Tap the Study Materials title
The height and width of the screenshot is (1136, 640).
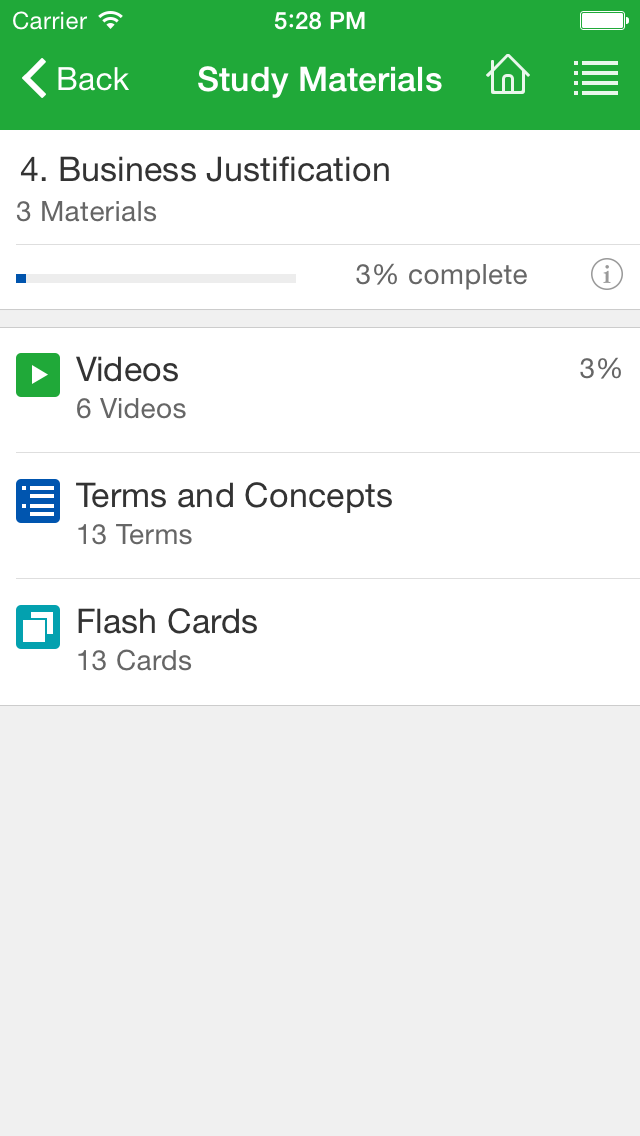tap(319, 79)
